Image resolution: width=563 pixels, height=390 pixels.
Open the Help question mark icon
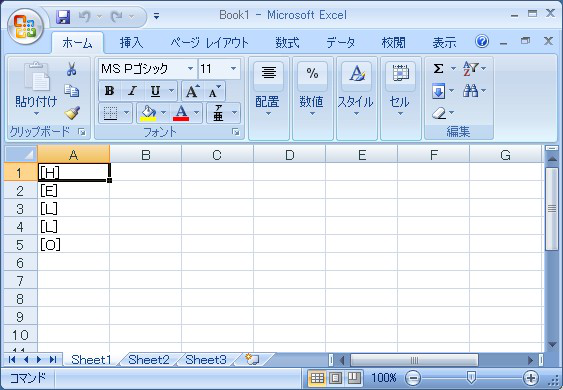(x=482, y=42)
